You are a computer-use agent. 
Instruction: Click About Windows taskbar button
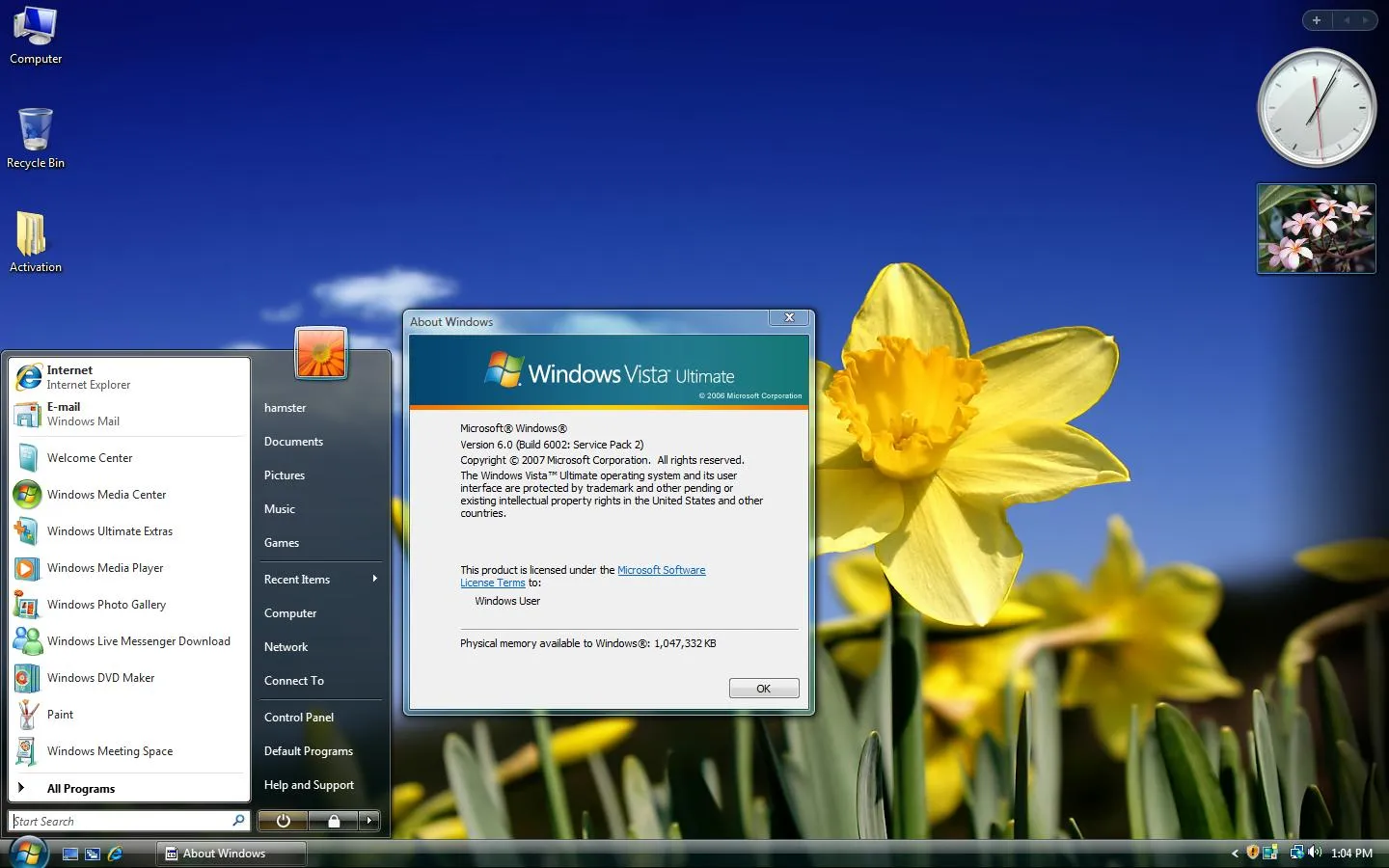coord(231,854)
